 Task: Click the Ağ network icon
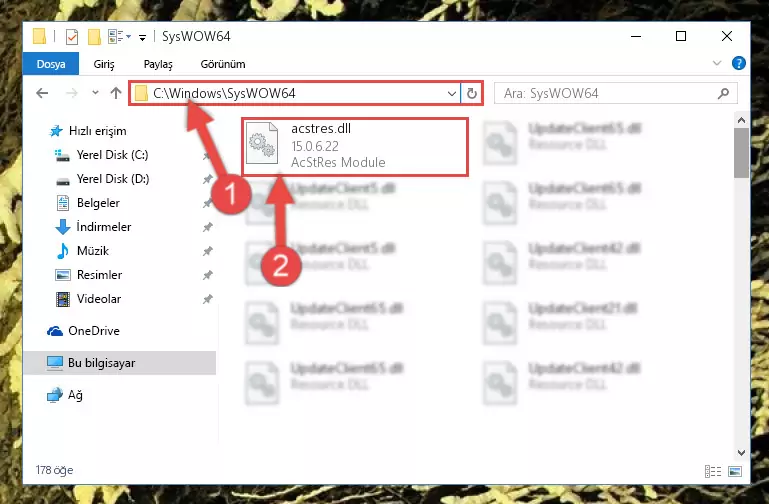55,395
